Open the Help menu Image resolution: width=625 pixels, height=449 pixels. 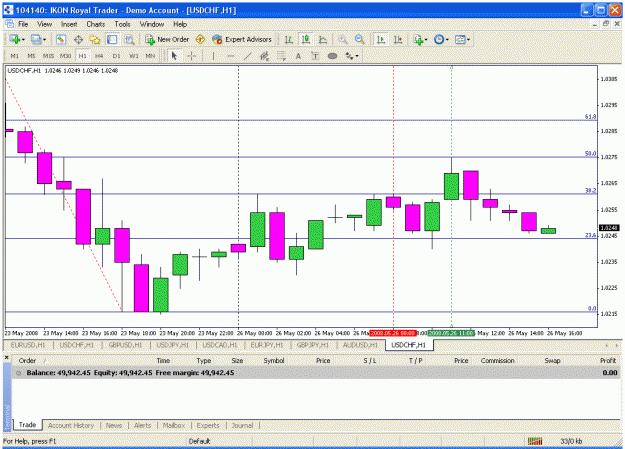[x=180, y=24]
